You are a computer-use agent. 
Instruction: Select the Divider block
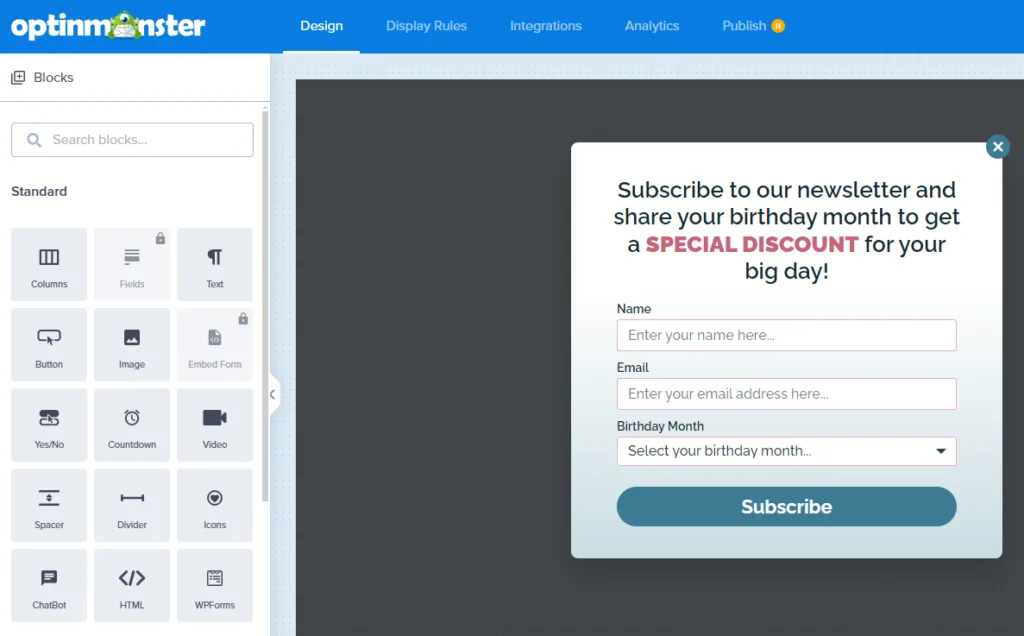132,505
